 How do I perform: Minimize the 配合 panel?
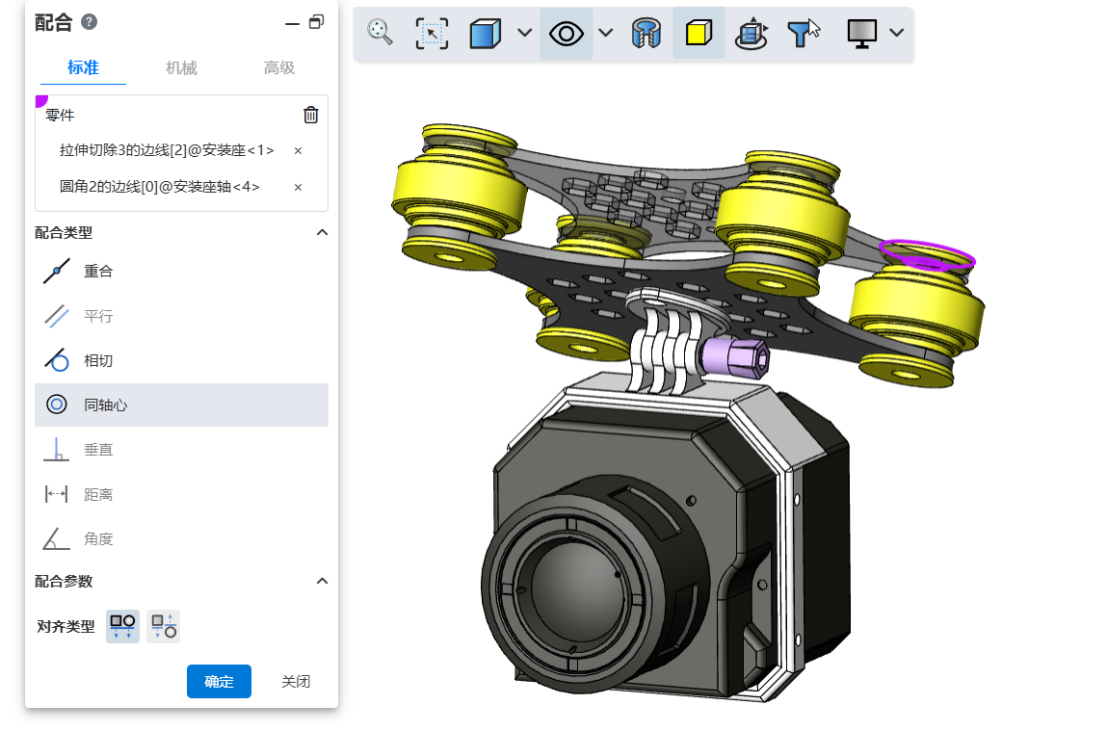click(x=292, y=23)
